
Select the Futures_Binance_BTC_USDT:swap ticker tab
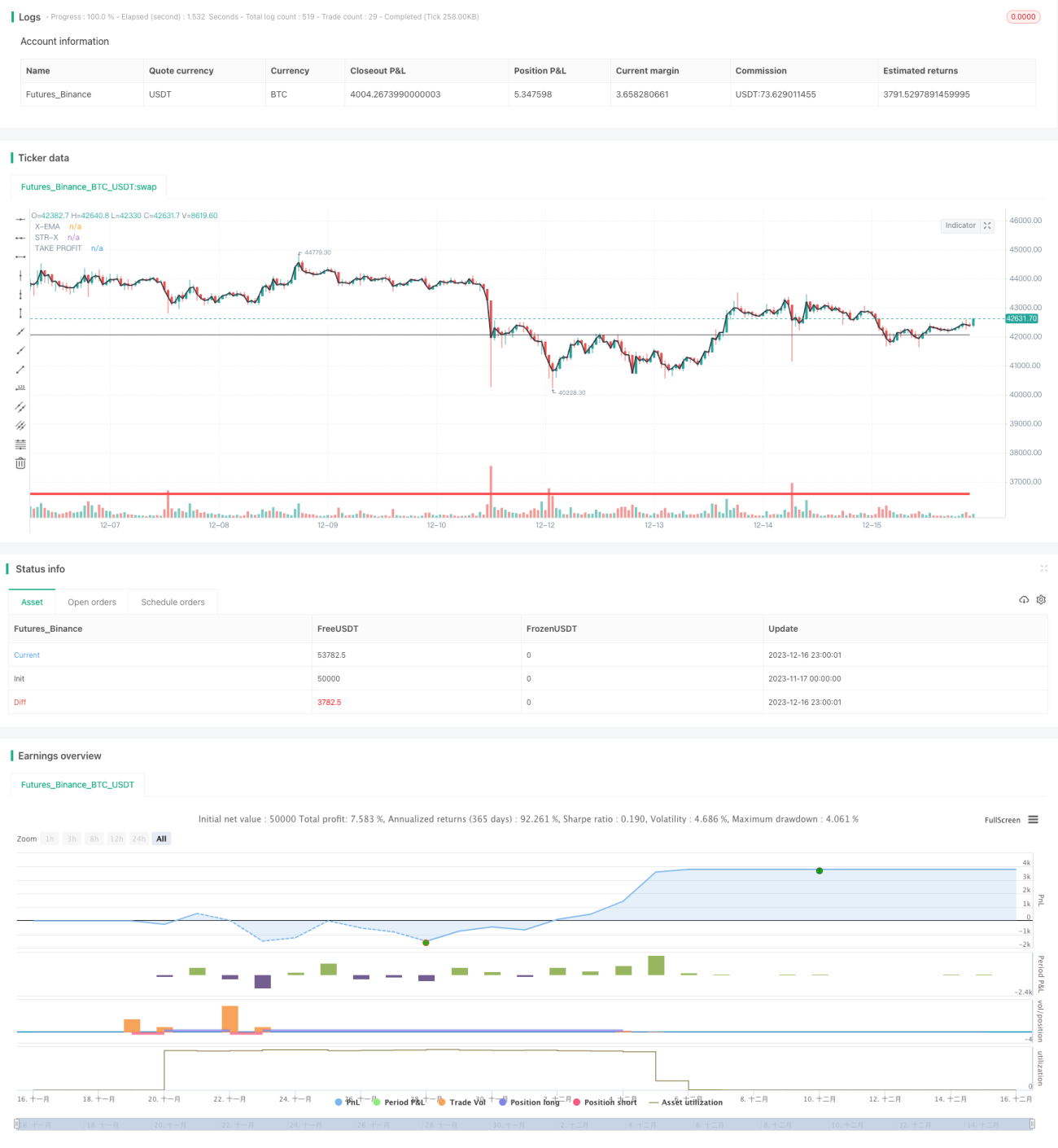tap(89, 186)
